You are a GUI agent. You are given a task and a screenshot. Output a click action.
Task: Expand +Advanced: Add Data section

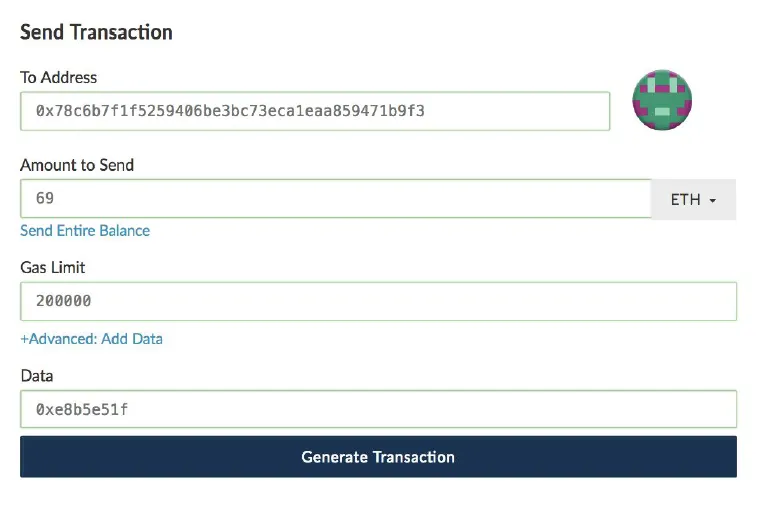(91, 339)
